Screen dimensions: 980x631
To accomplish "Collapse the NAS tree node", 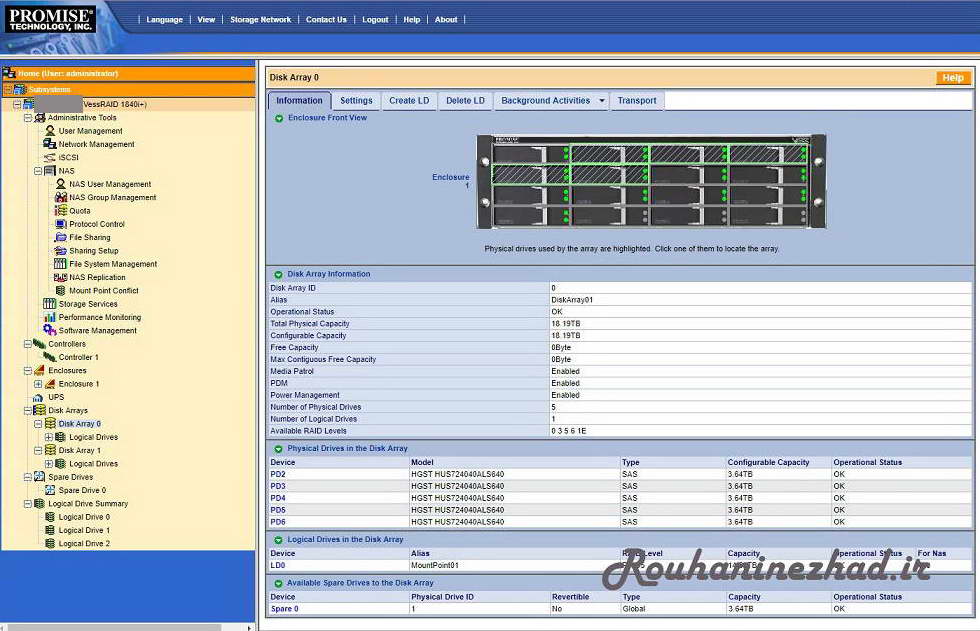I will (38, 171).
